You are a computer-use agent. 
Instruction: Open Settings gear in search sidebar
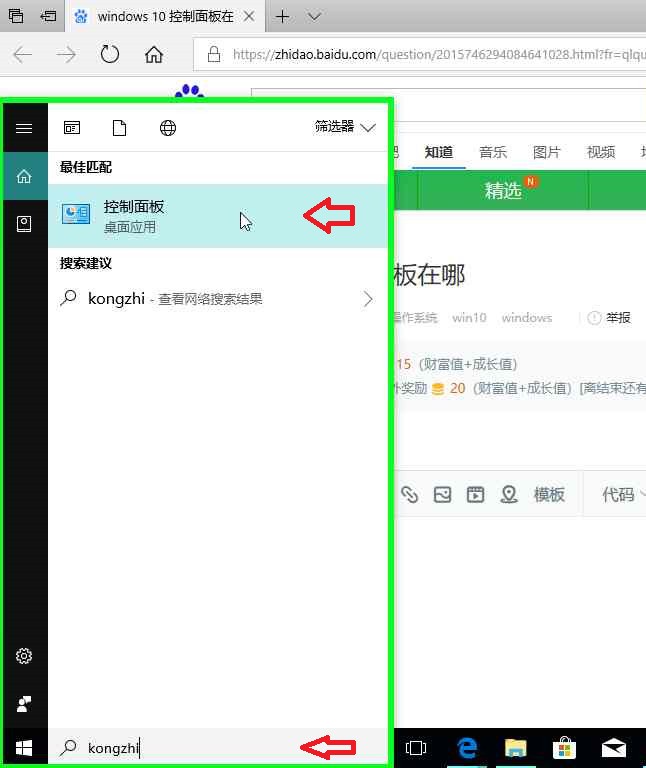click(24, 656)
